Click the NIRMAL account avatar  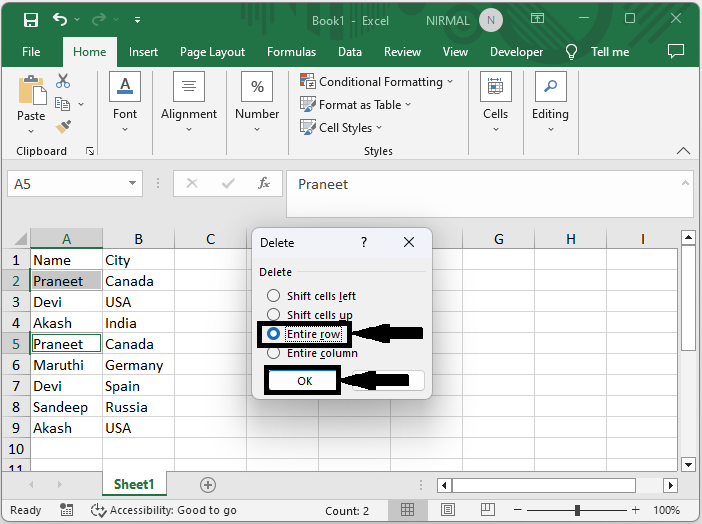(491, 20)
